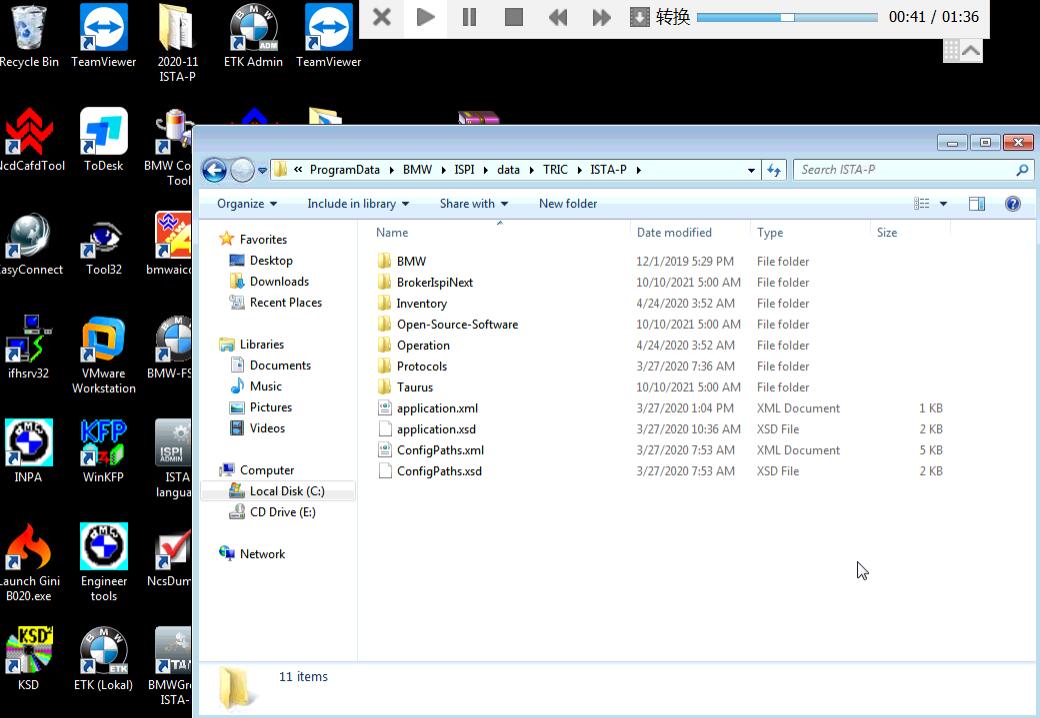Click the Search ISTA-P field
This screenshot has width=1040, height=718.
pos(906,170)
